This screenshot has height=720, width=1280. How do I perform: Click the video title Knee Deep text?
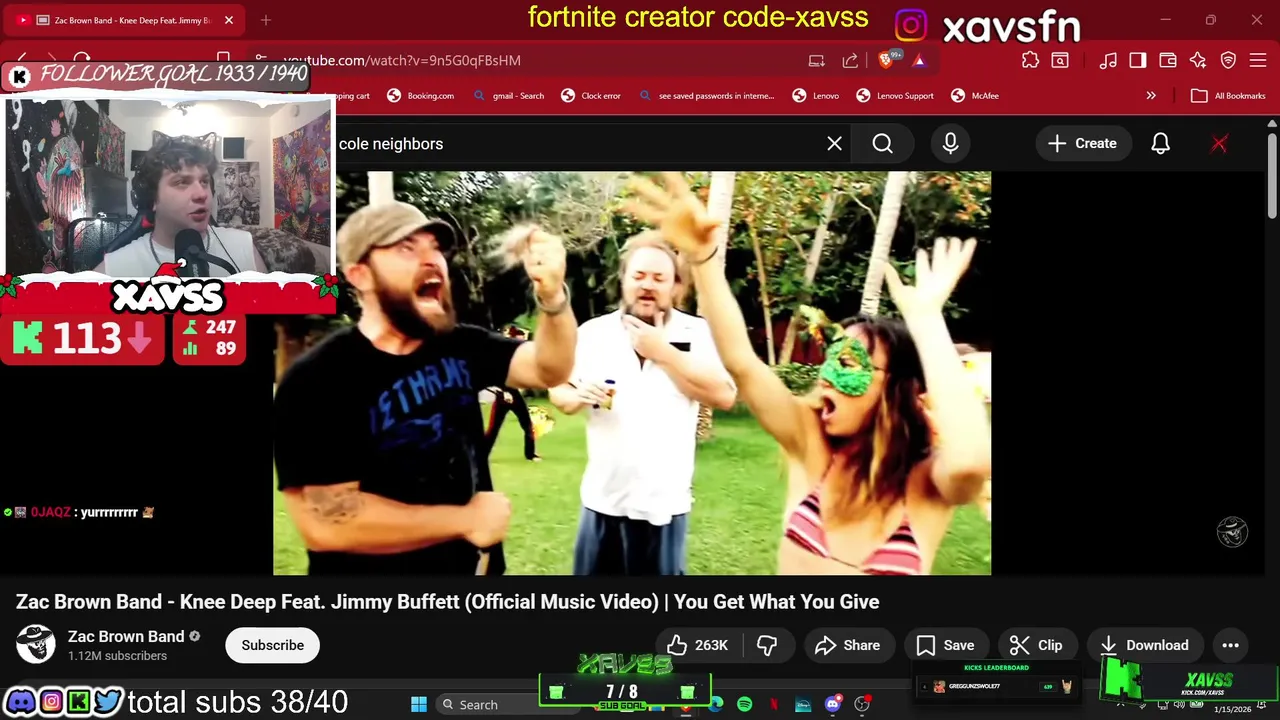[x=447, y=602]
